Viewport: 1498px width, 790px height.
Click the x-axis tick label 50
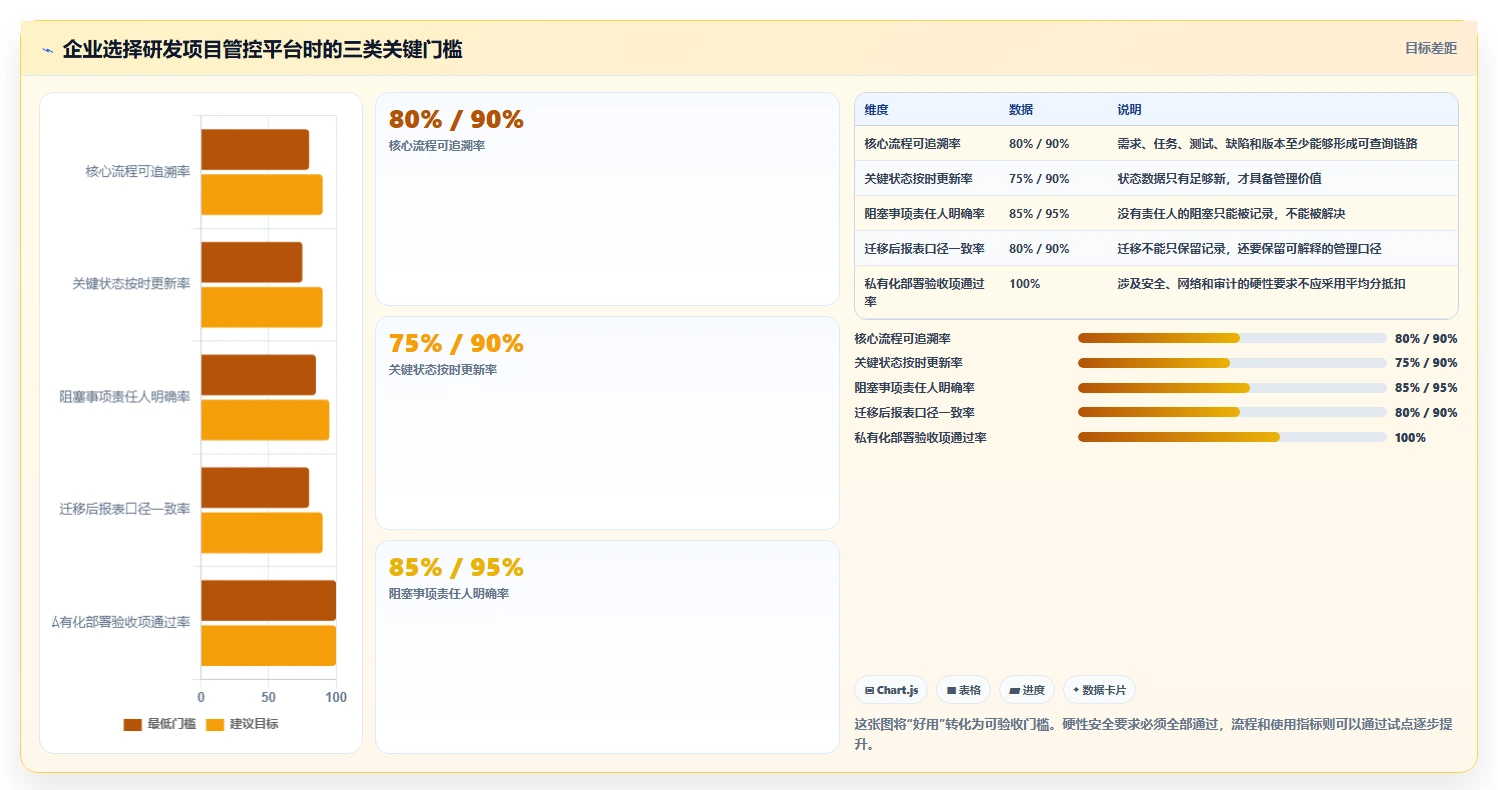pyautogui.click(x=268, y=697)
